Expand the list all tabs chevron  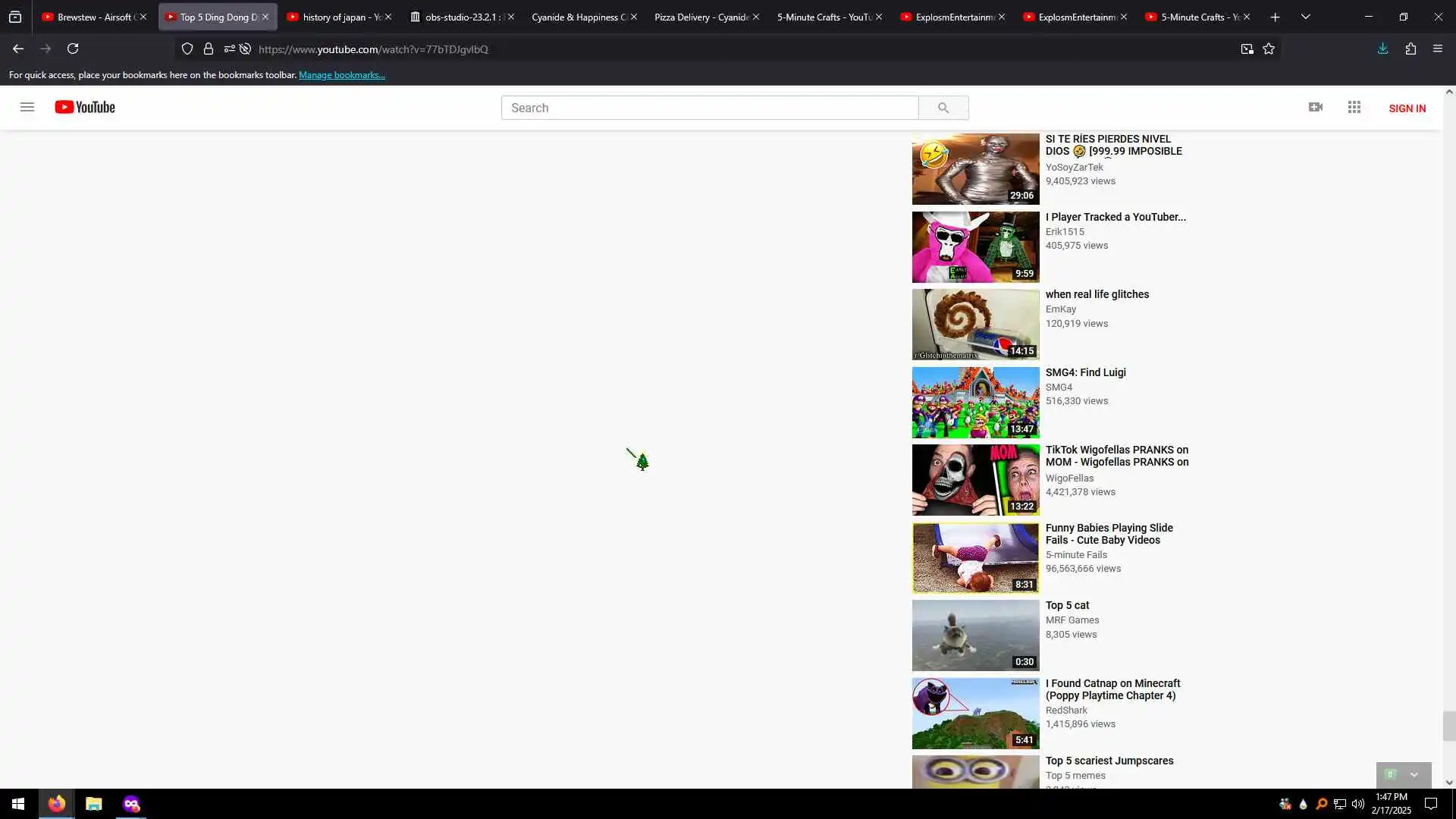(x=1305, y=17)
